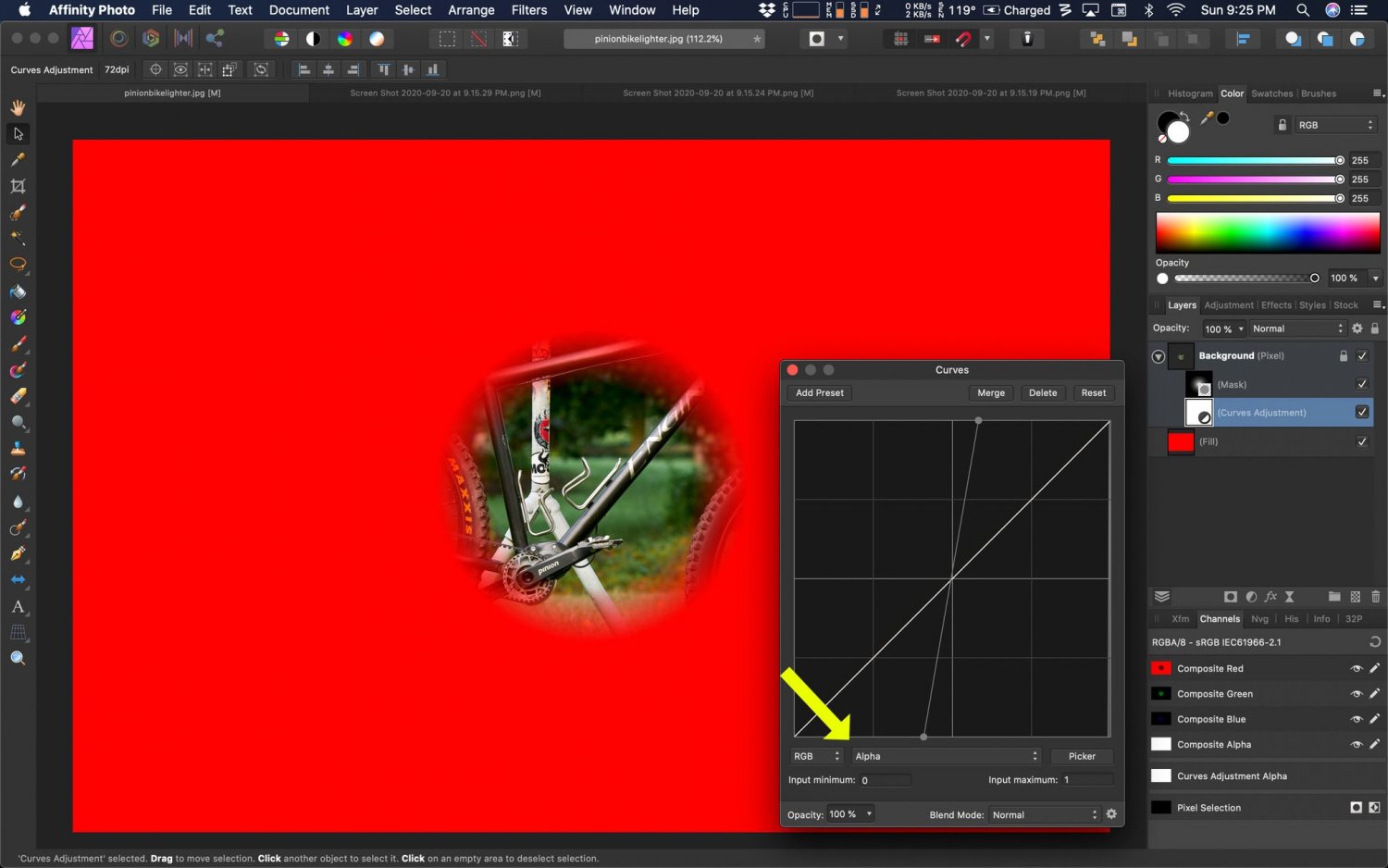This screenshot has height=868, width=1388.
Task: Select the Clone Stamp tool
Action: tap(18, 450)
